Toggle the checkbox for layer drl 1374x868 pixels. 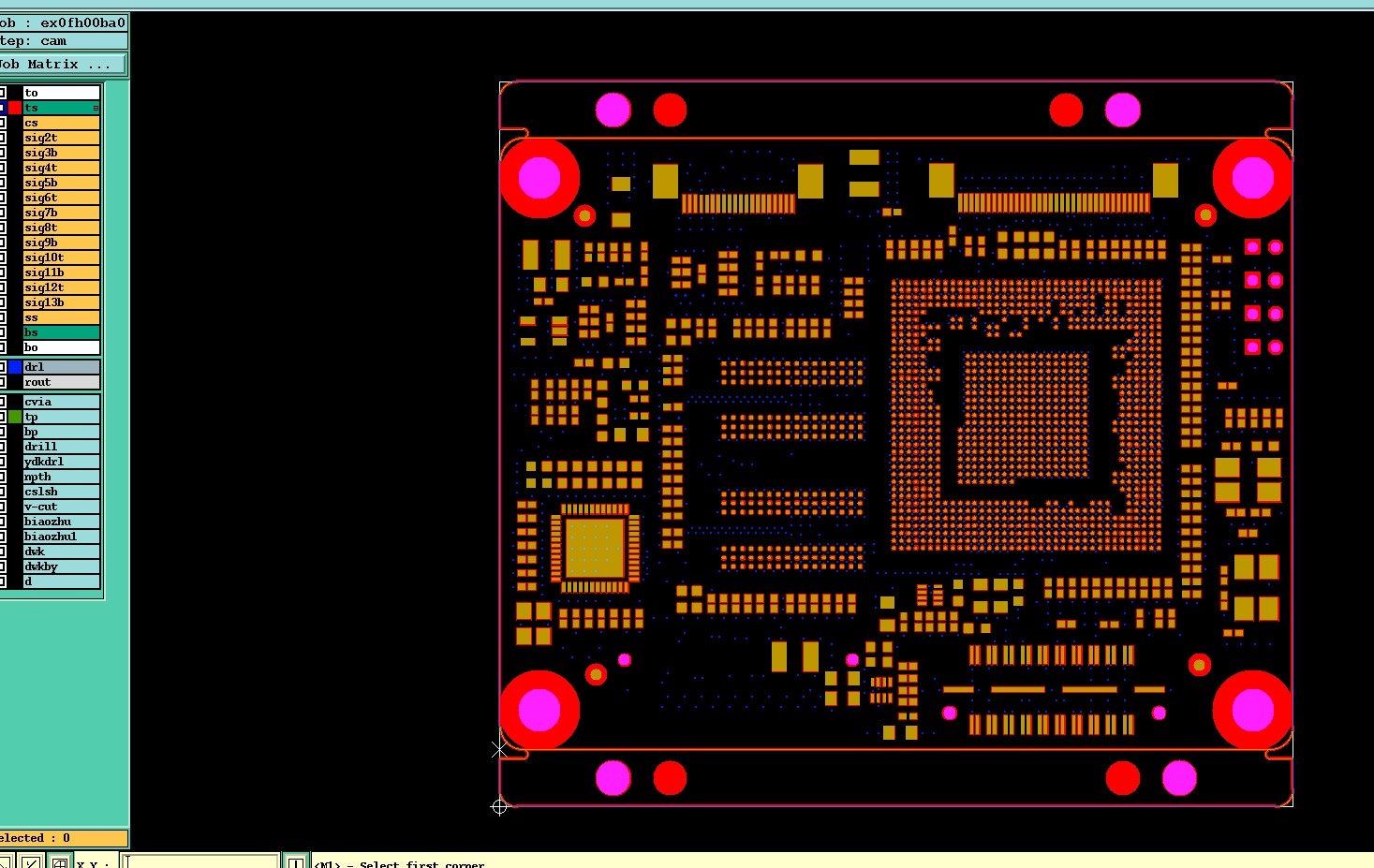click(x=3, y=367)
